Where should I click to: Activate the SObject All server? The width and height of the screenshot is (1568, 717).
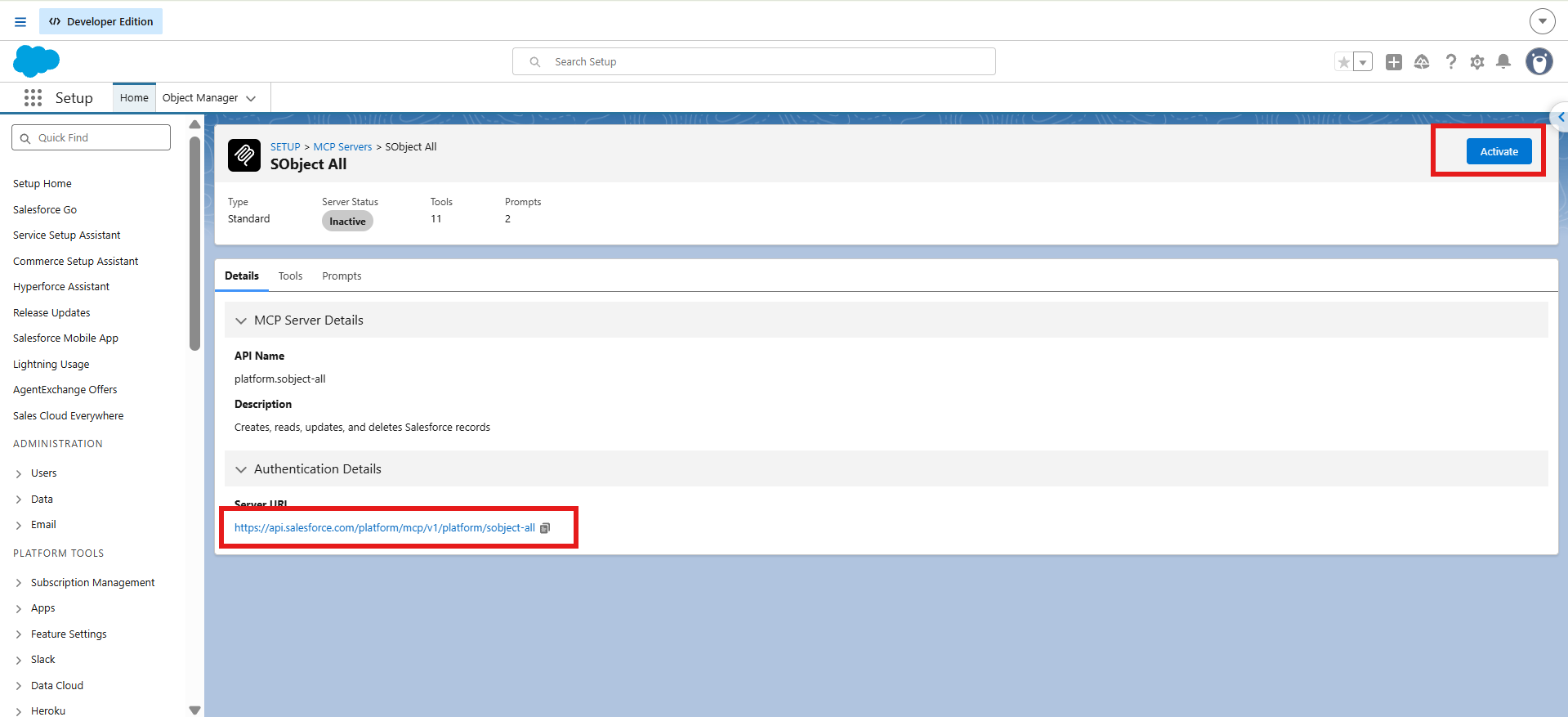click(x=1499, y=151)
